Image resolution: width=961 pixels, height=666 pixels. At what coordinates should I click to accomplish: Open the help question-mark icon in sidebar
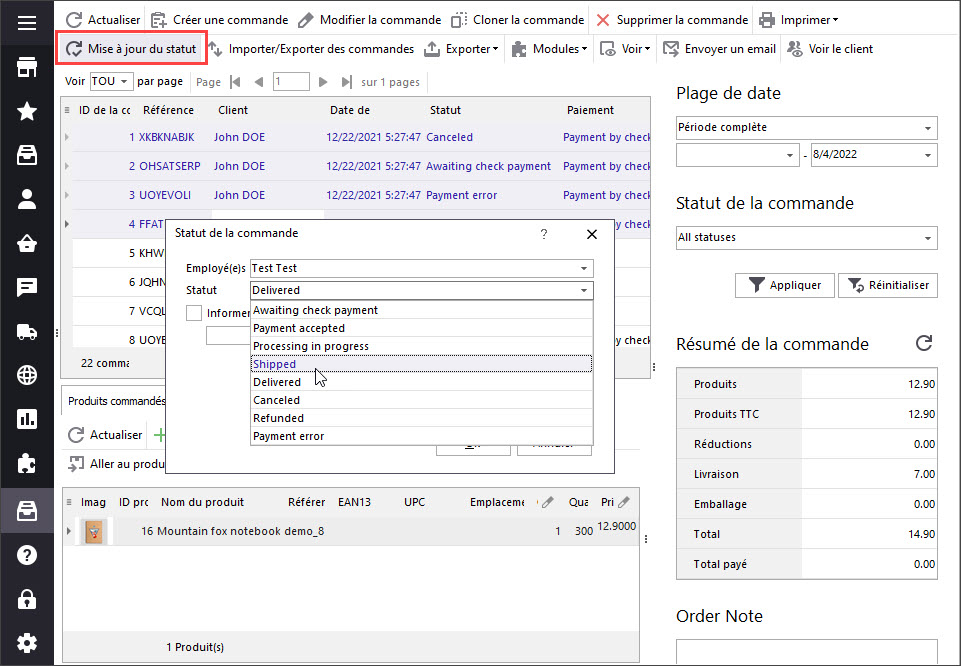coord(26,555)
